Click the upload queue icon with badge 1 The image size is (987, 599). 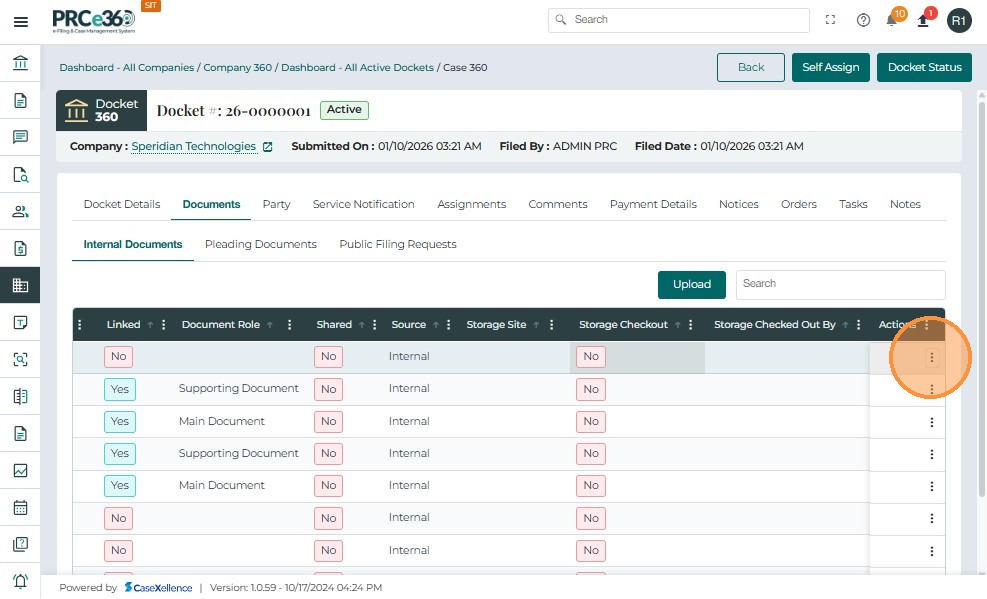923,20
